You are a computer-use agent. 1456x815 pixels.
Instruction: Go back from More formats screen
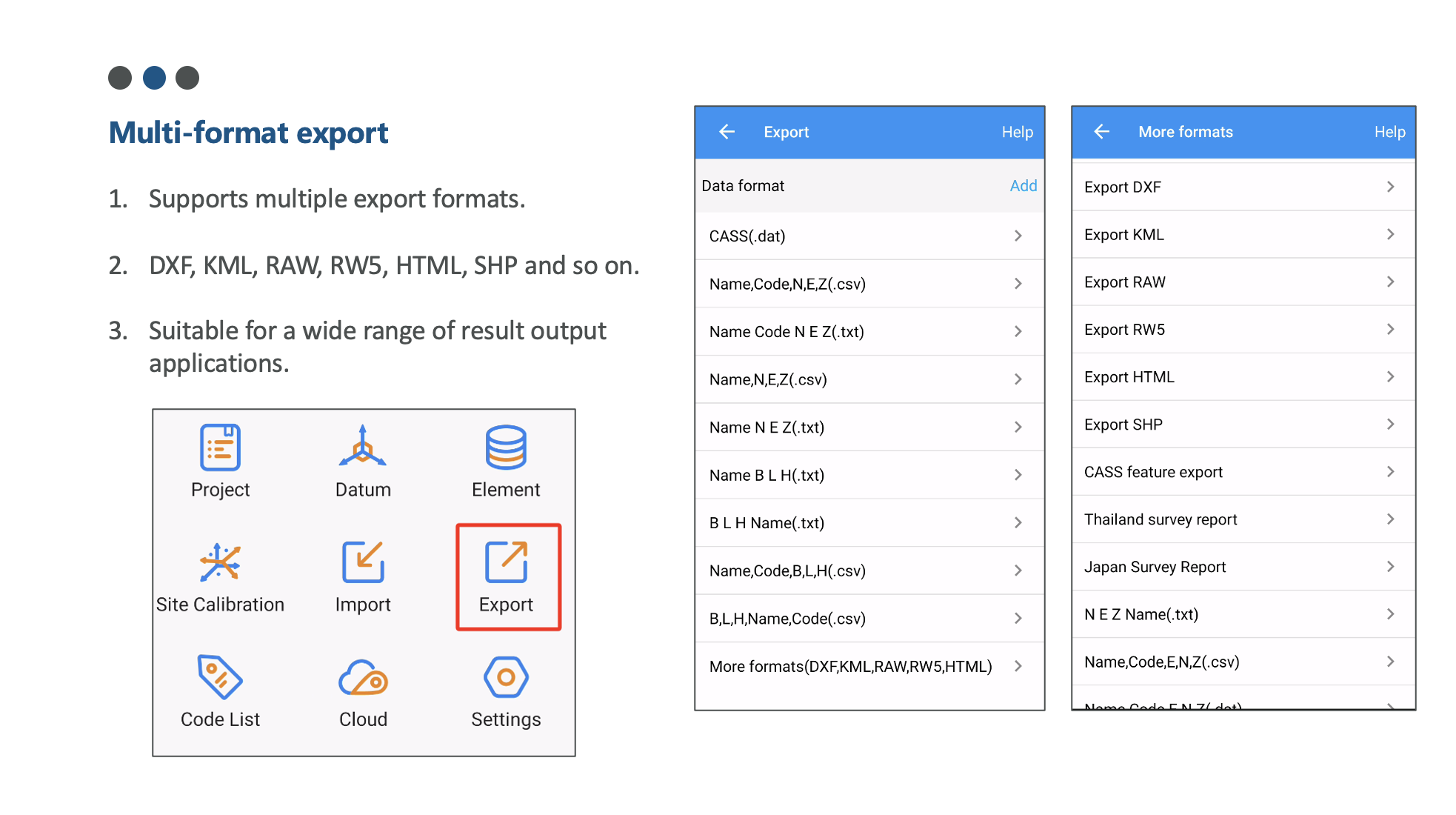click(1101, 132)
